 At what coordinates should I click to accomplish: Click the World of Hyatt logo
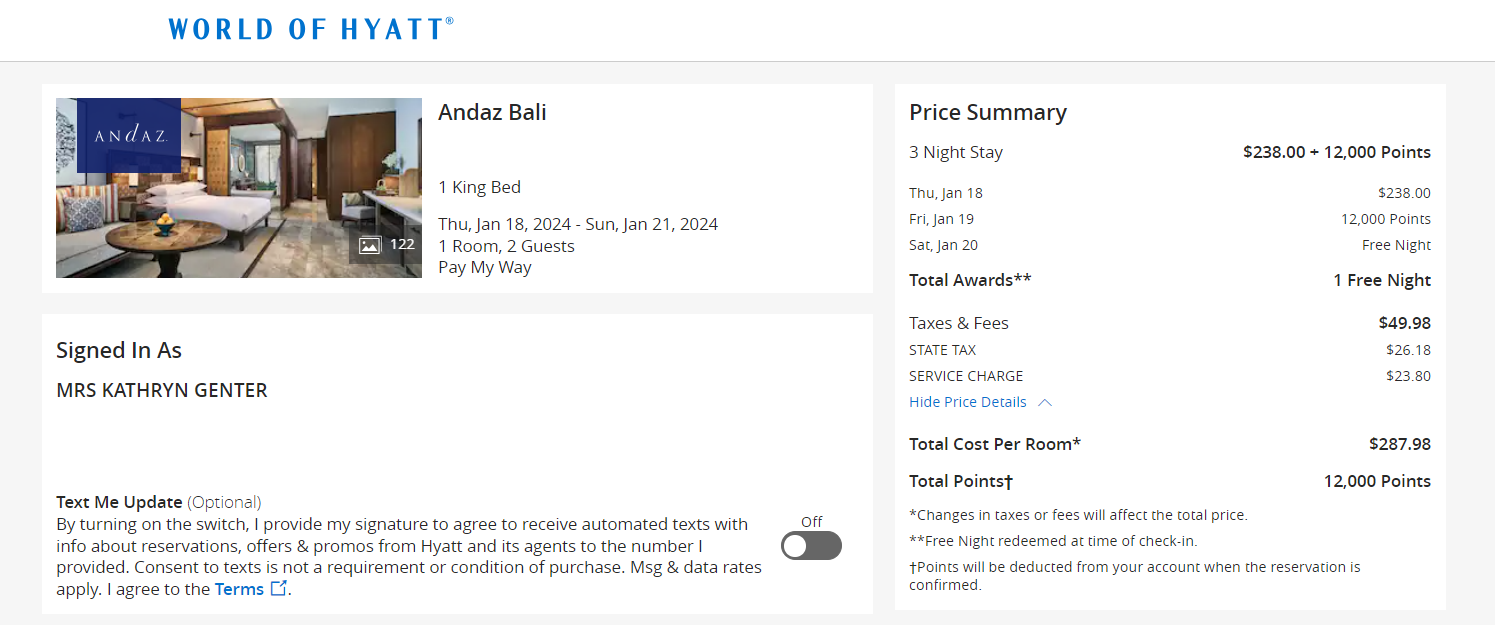[x=310, y=28]
